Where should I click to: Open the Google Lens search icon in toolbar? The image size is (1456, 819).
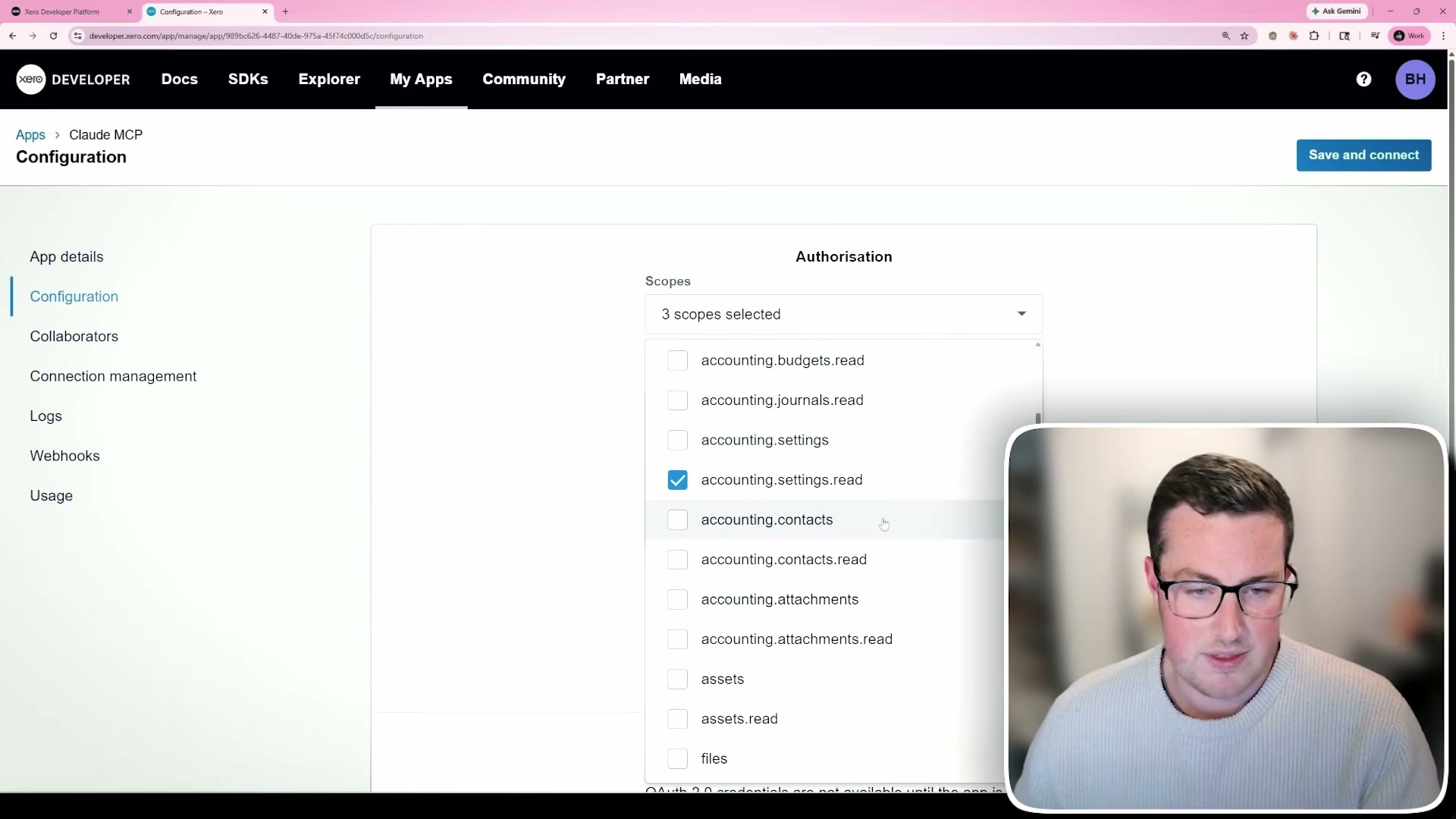tap(1345, 36)
